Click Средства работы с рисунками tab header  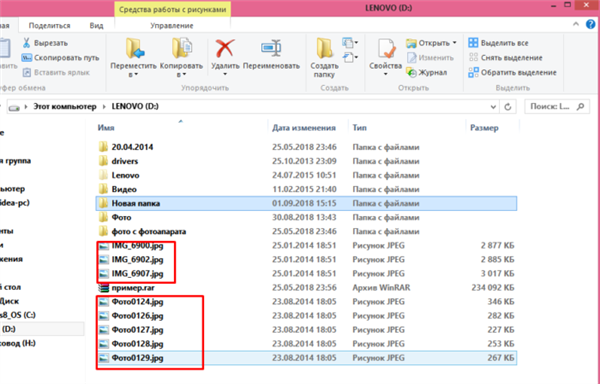pos(173,9)
